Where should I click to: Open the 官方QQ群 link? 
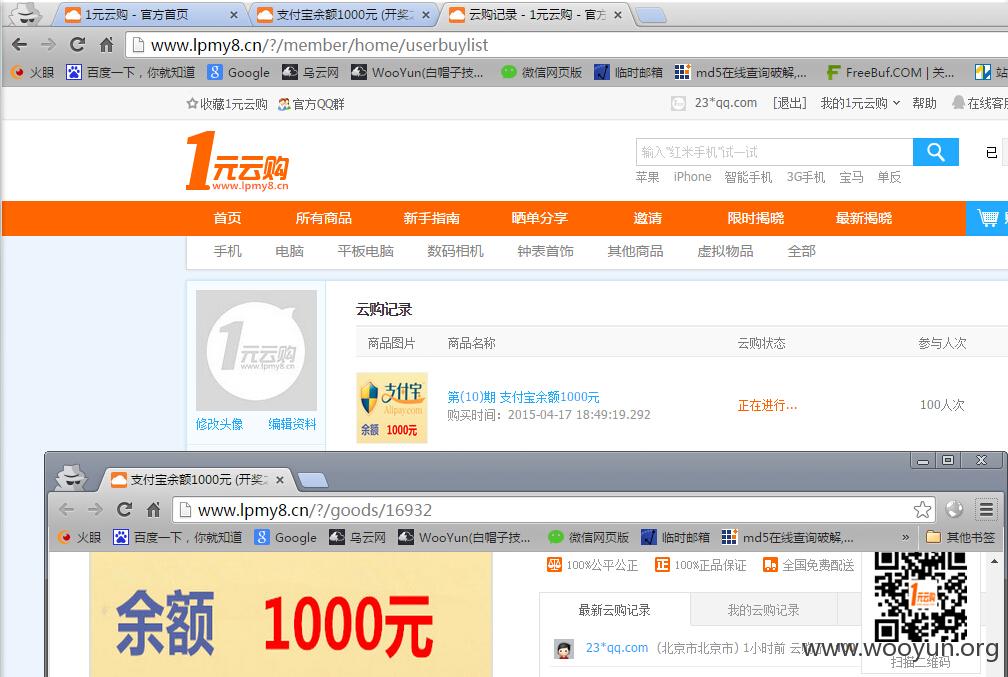[x=311, y=104]
